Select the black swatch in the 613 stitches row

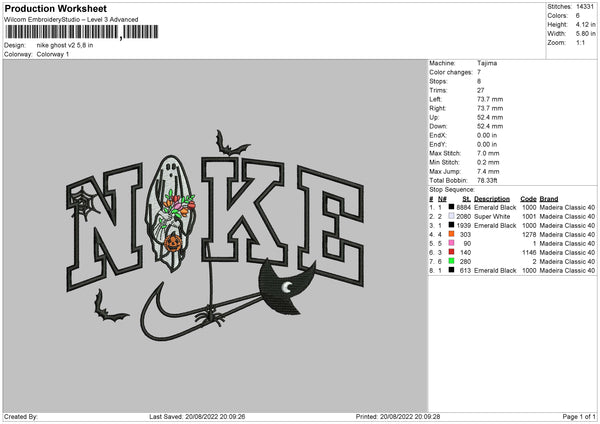pyautogui.click(x=452, y=270)
